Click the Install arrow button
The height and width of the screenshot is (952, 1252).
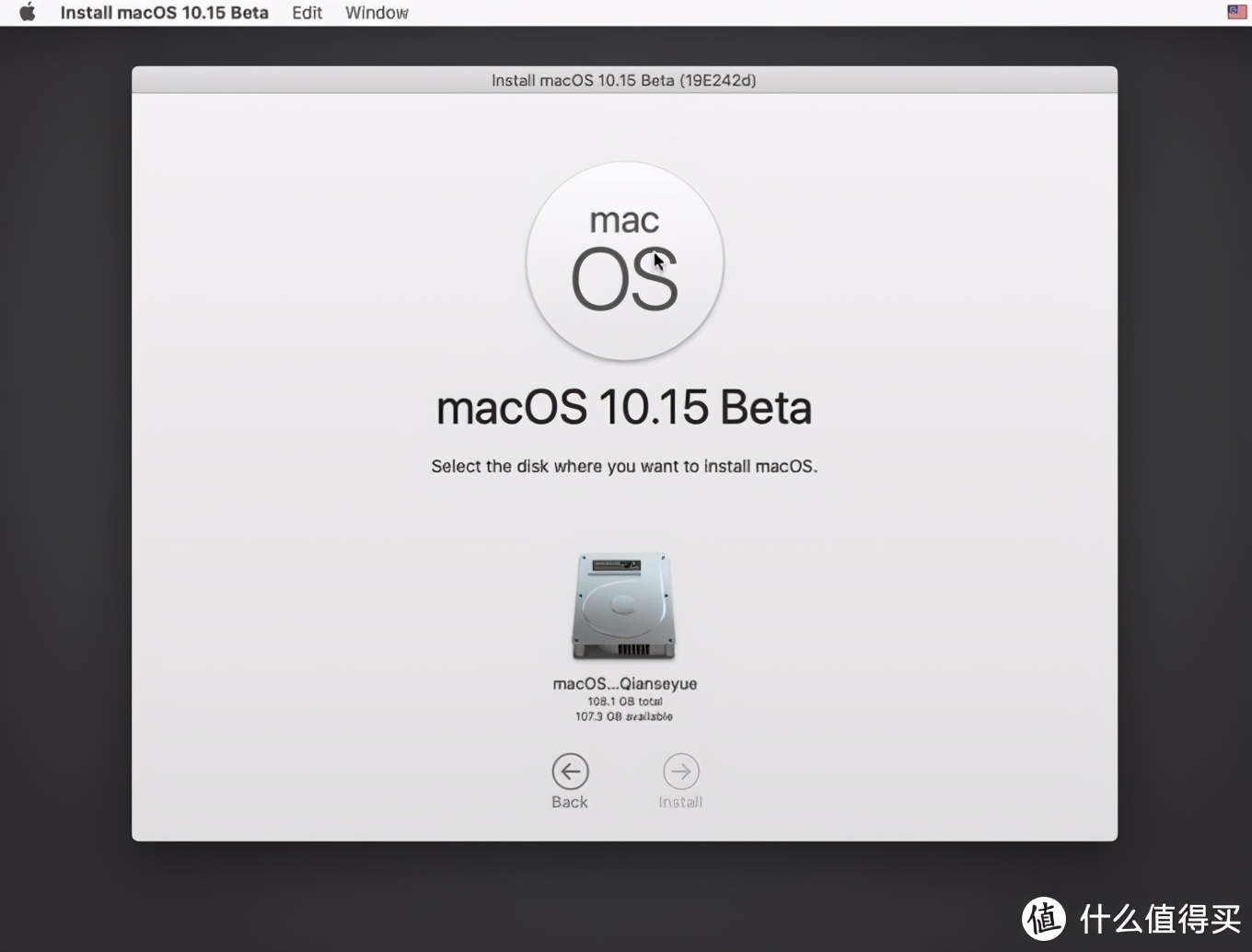pos(680,772)
